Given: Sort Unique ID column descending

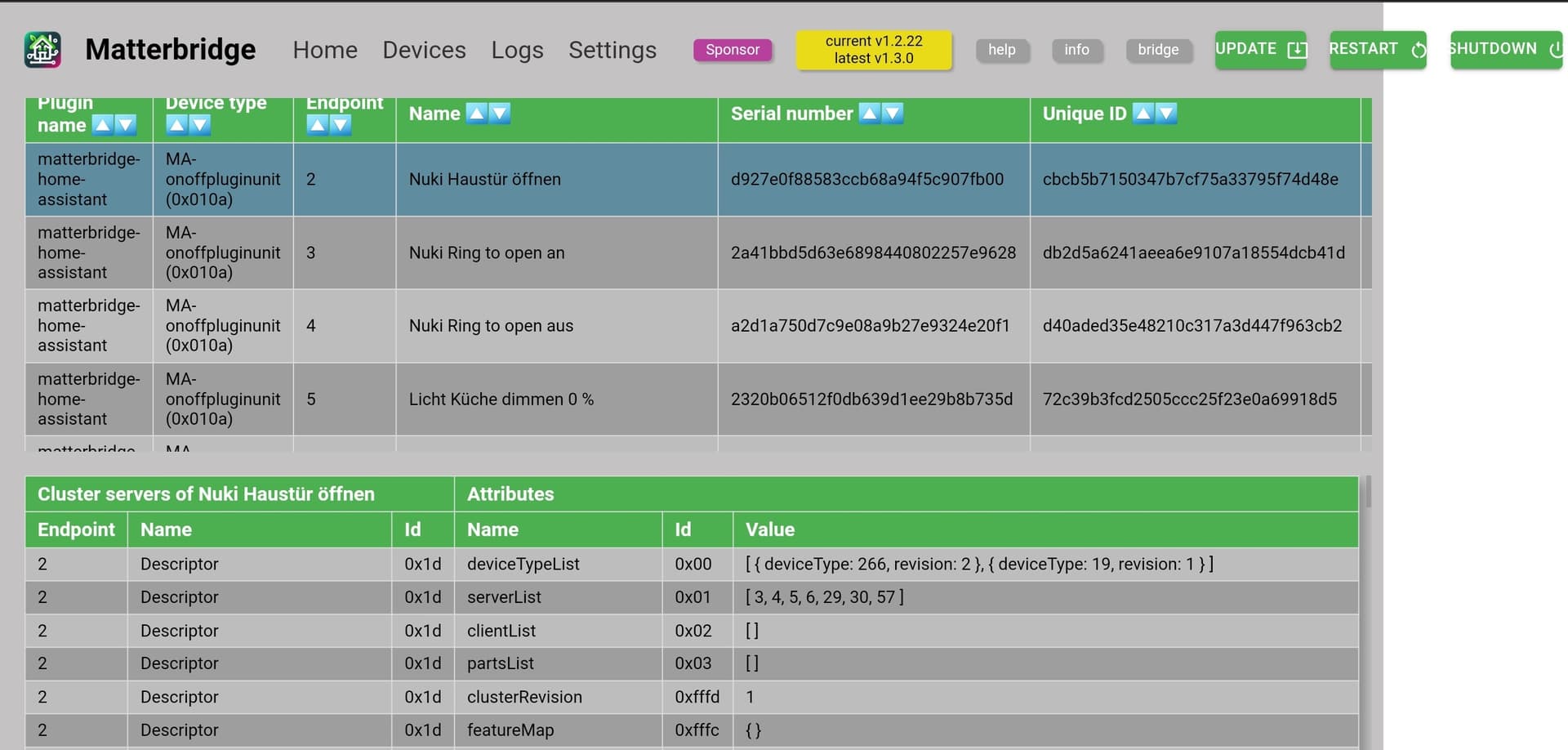Looking at the screenshot, I should click(1166, 114).
